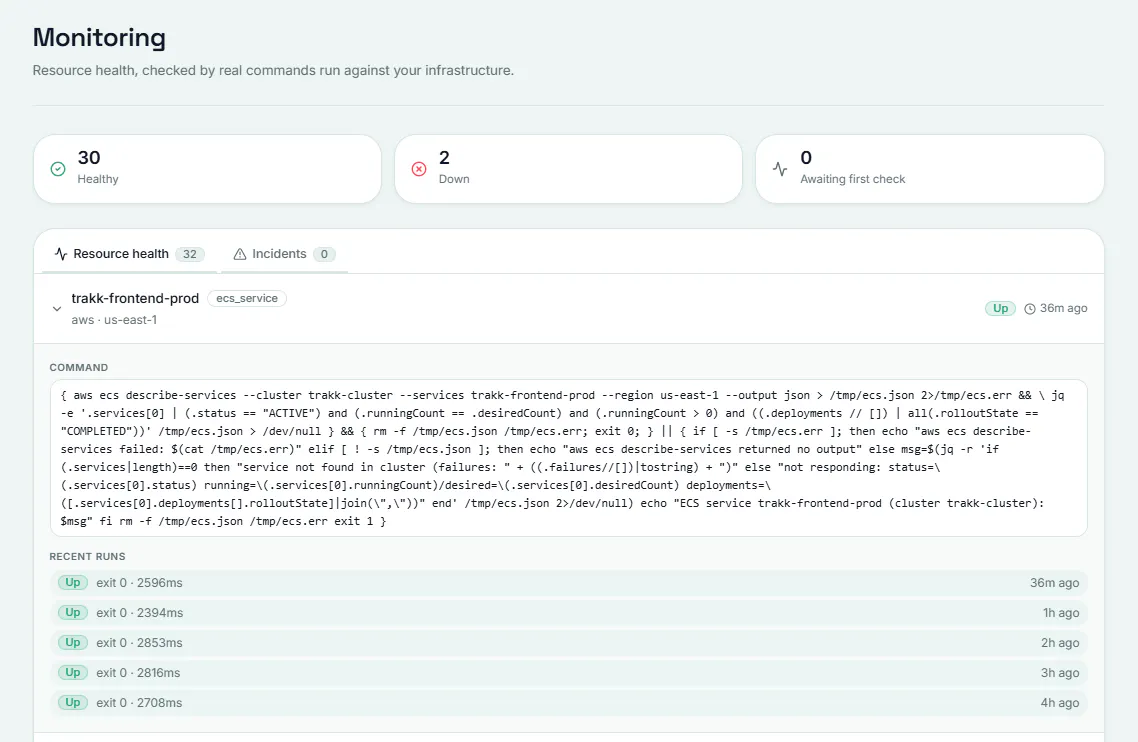The image size is (1138, 742).
Task: Click the Monitoring page heading
Action: [x=99, y=38]
